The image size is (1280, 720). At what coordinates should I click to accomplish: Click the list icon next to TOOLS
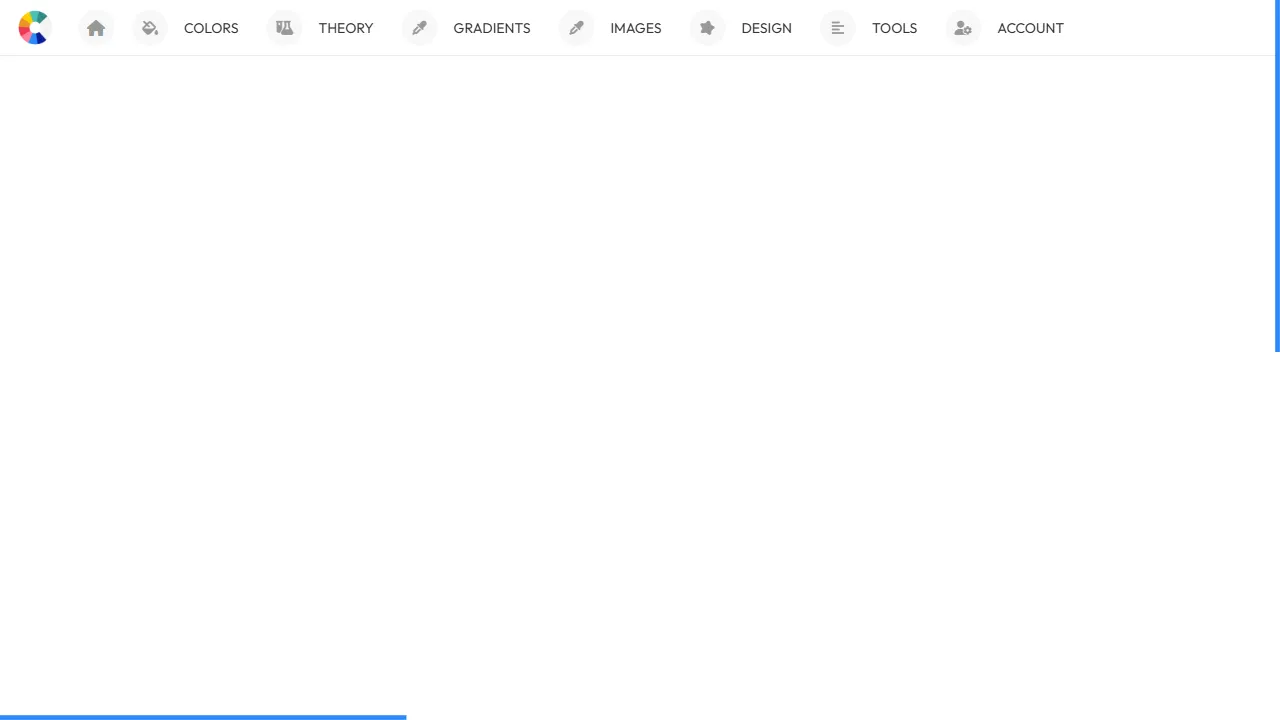click(837, 28)
